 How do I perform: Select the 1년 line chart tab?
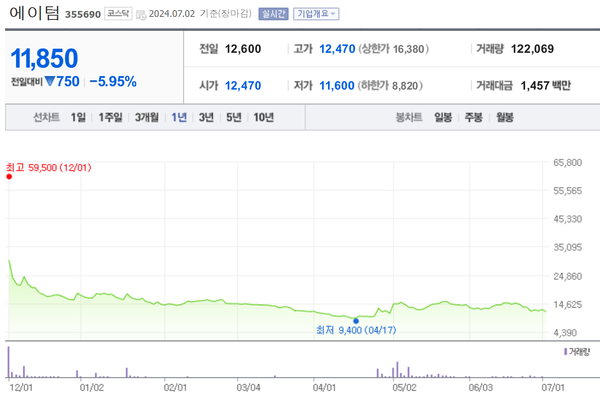[179, 117]
